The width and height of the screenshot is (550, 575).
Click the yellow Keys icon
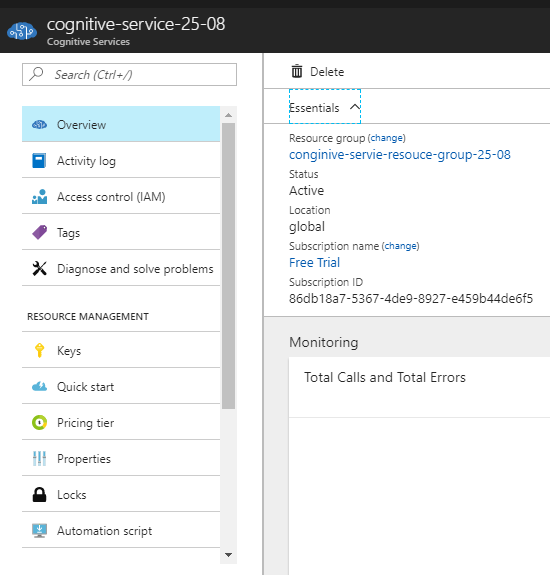tap(39, 350)
